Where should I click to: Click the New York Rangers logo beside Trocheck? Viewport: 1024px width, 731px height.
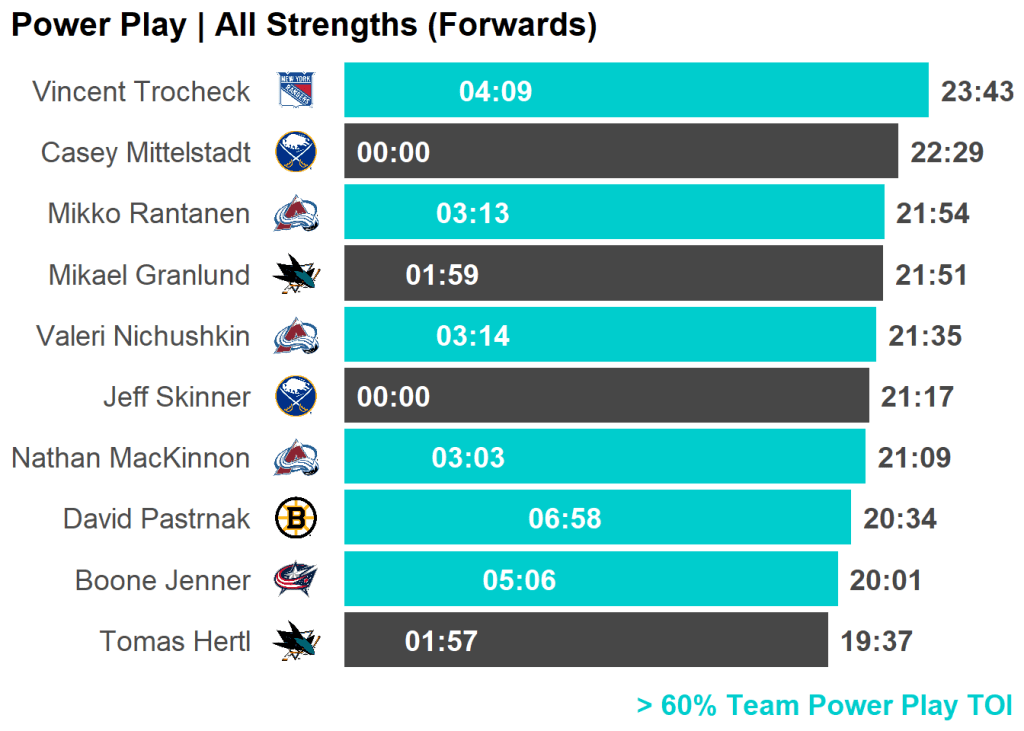296,91
